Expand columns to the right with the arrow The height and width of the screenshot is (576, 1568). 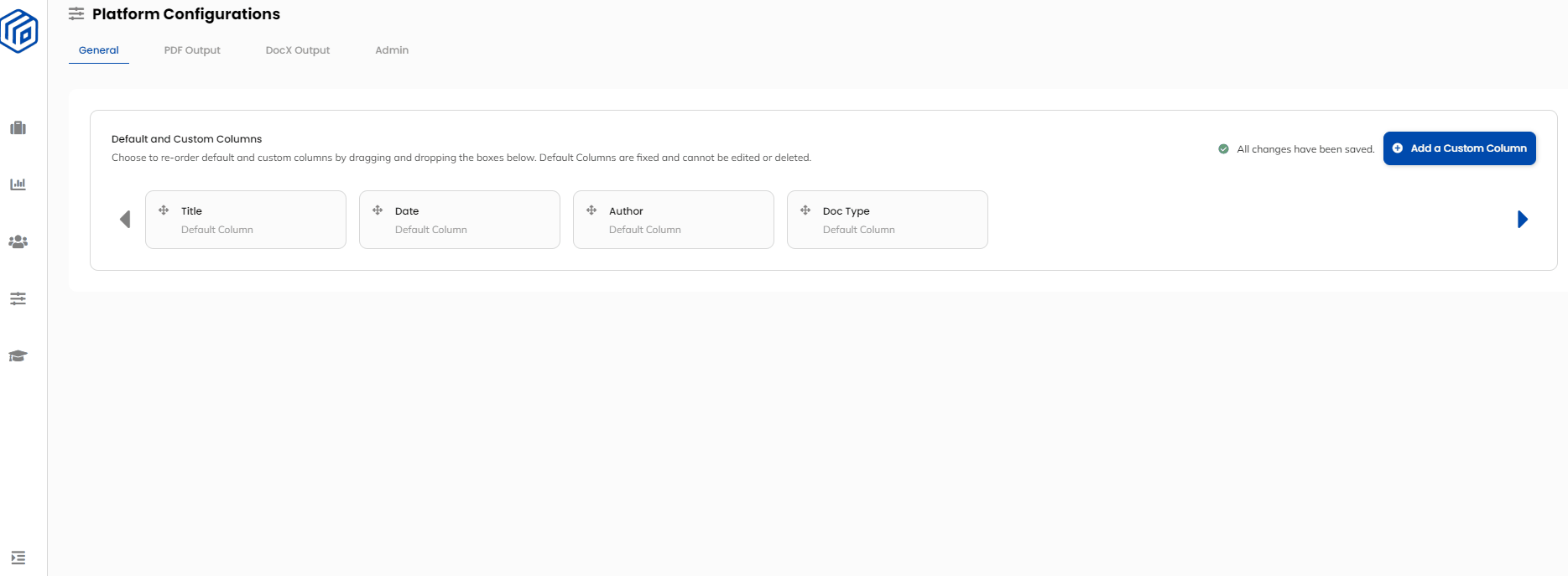tap(1522, 219)
